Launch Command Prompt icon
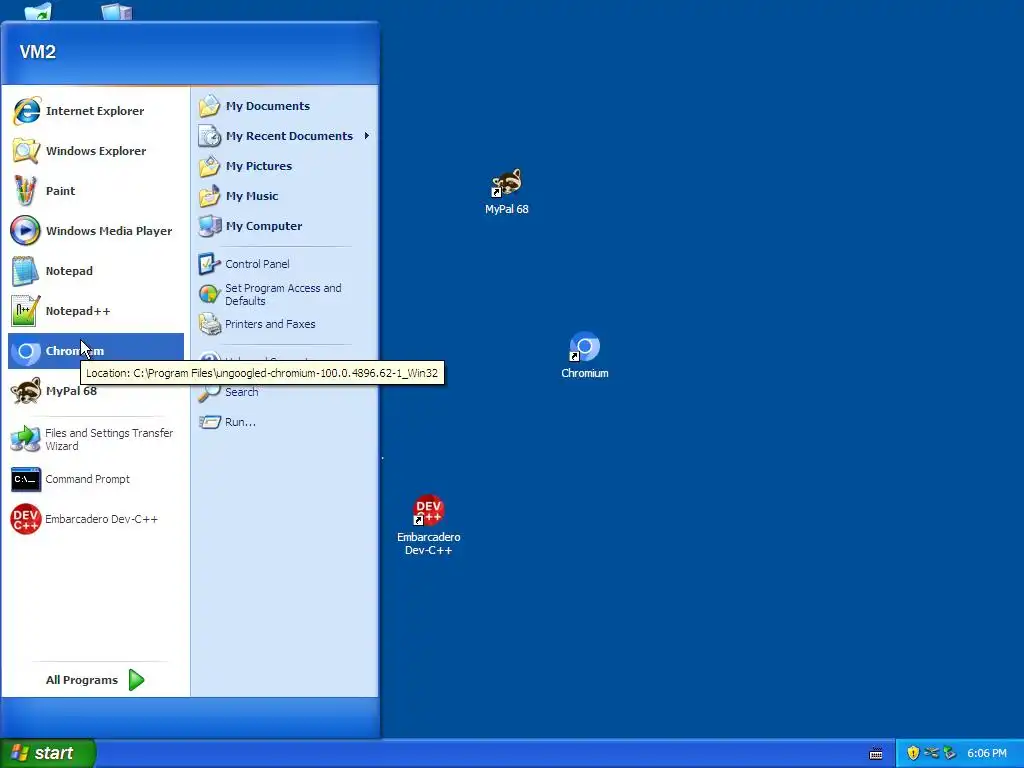This screenshot has width=1024, height=768. point(26,479)
